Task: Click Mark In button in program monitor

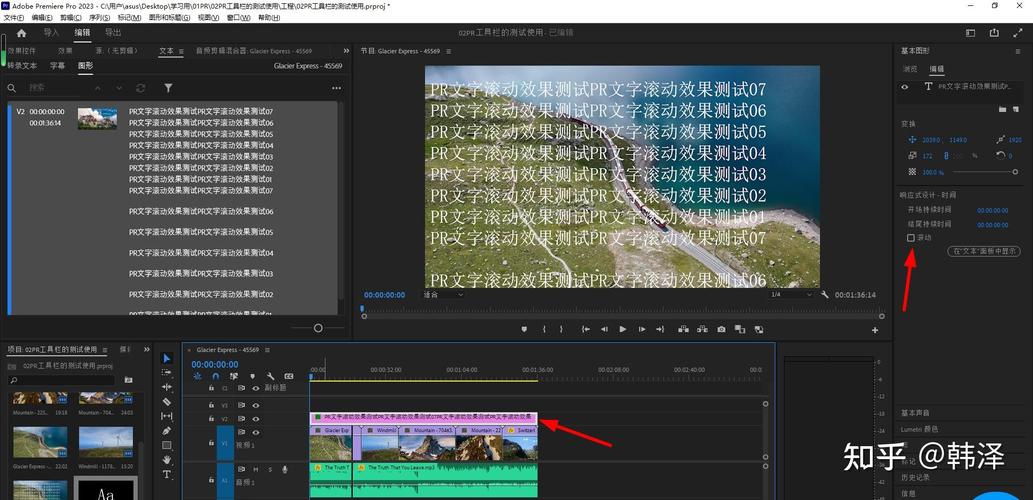Action: pyautogui.click(x=544, y=329)
